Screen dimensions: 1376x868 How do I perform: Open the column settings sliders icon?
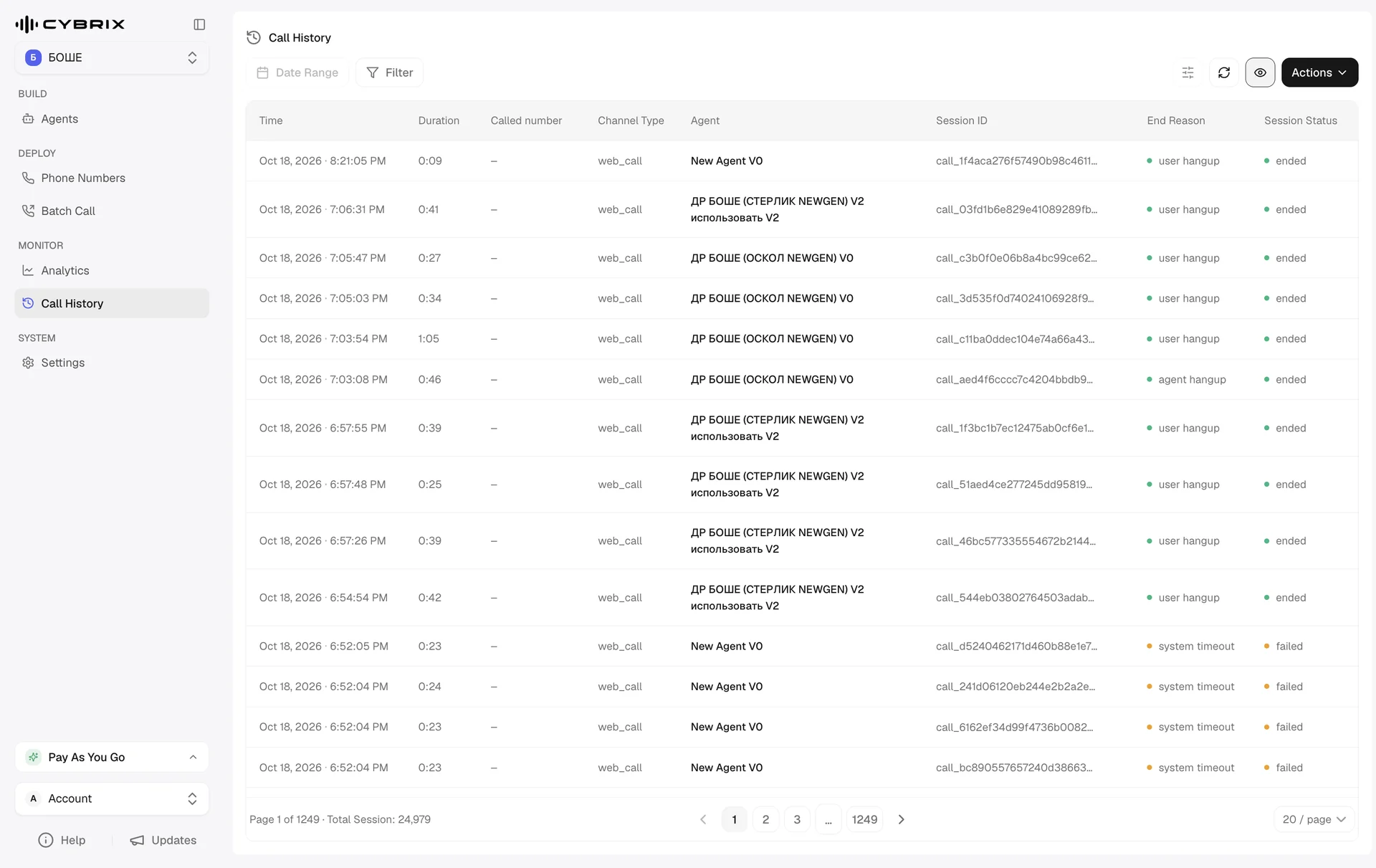click(x=1188, y=72)
